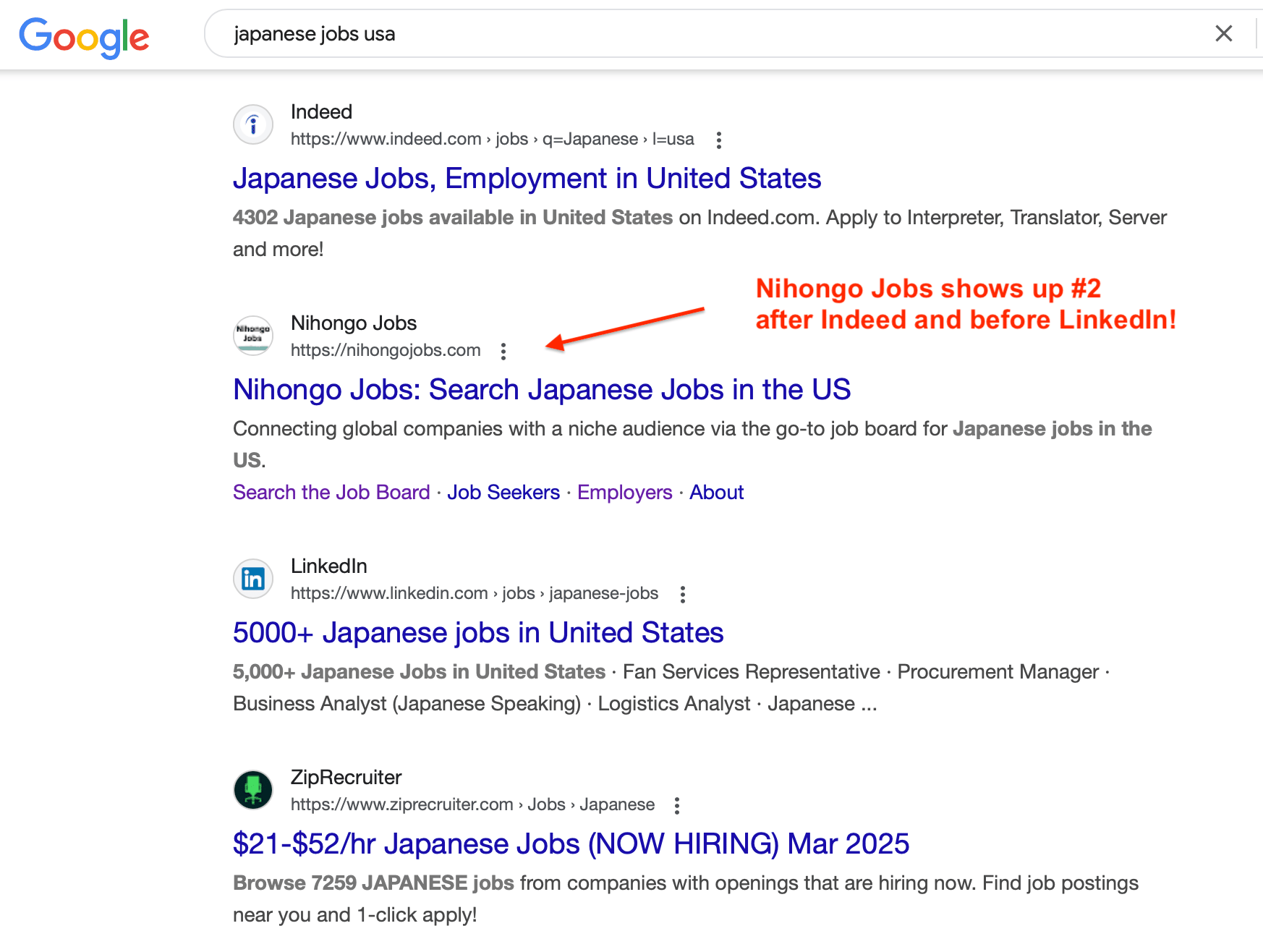Click the LinkedIn favicon icon
Screen dimensions: 1263x952
pyautogui.click(x=253, y=579)
